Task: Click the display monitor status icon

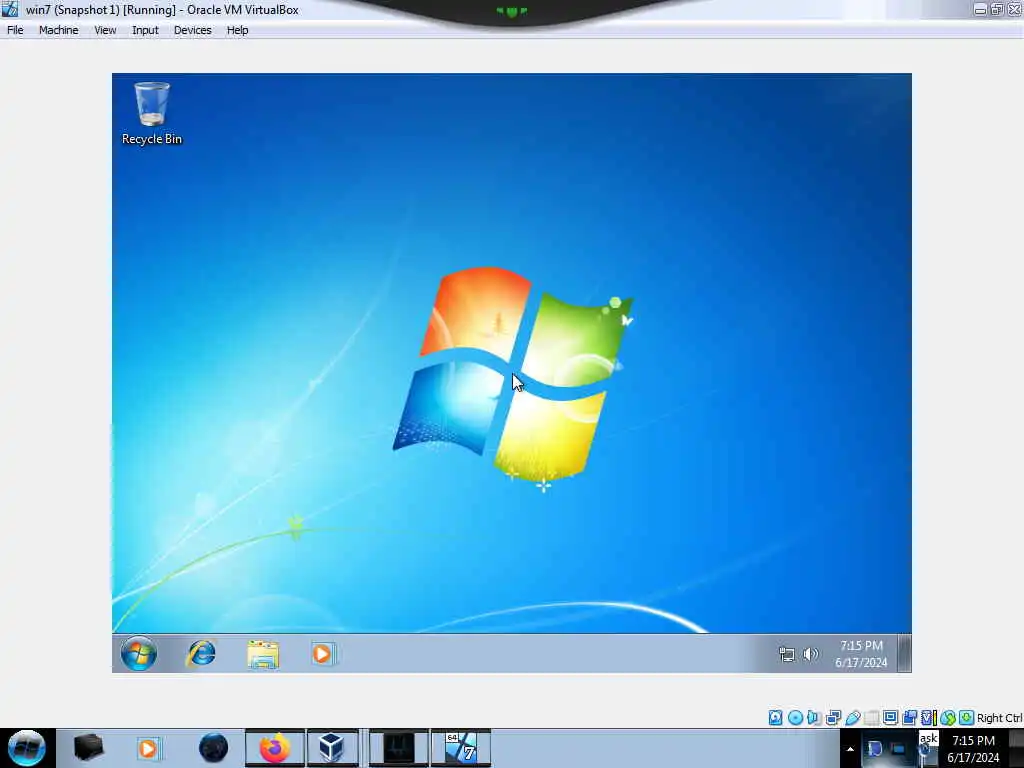Action: click(x=891, y=718)
